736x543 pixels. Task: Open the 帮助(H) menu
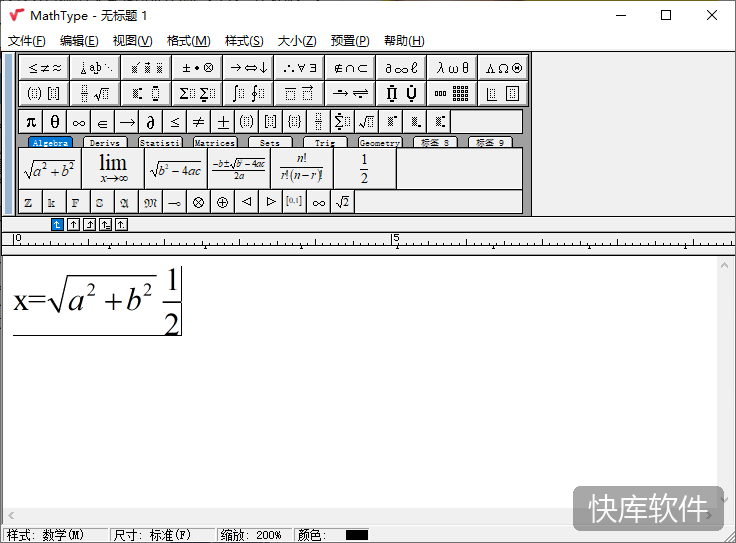pyautogui.click(x=404, y=41)
